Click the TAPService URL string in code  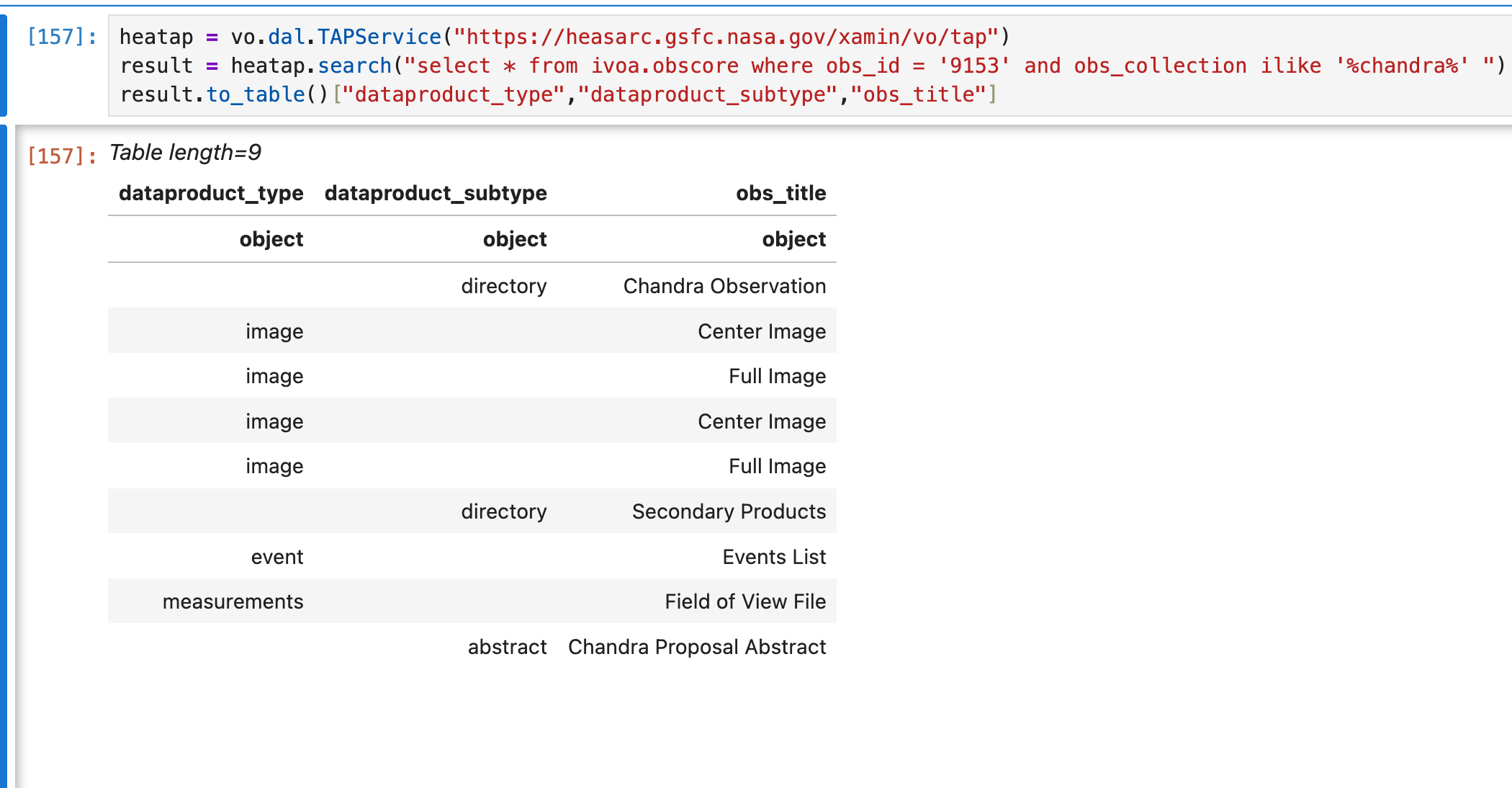pyautogui.click(x=727, y=37)
